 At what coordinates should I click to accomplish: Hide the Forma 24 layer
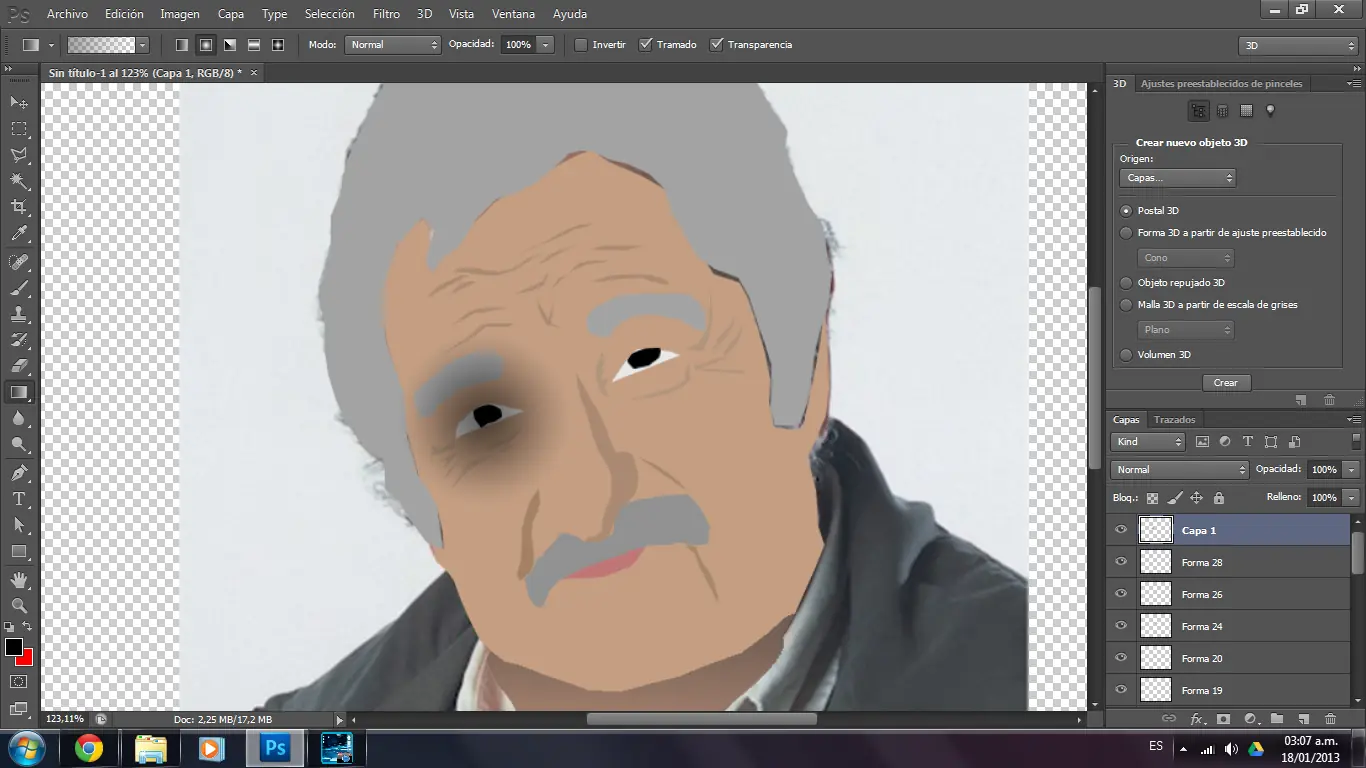tap(1121, 626)
